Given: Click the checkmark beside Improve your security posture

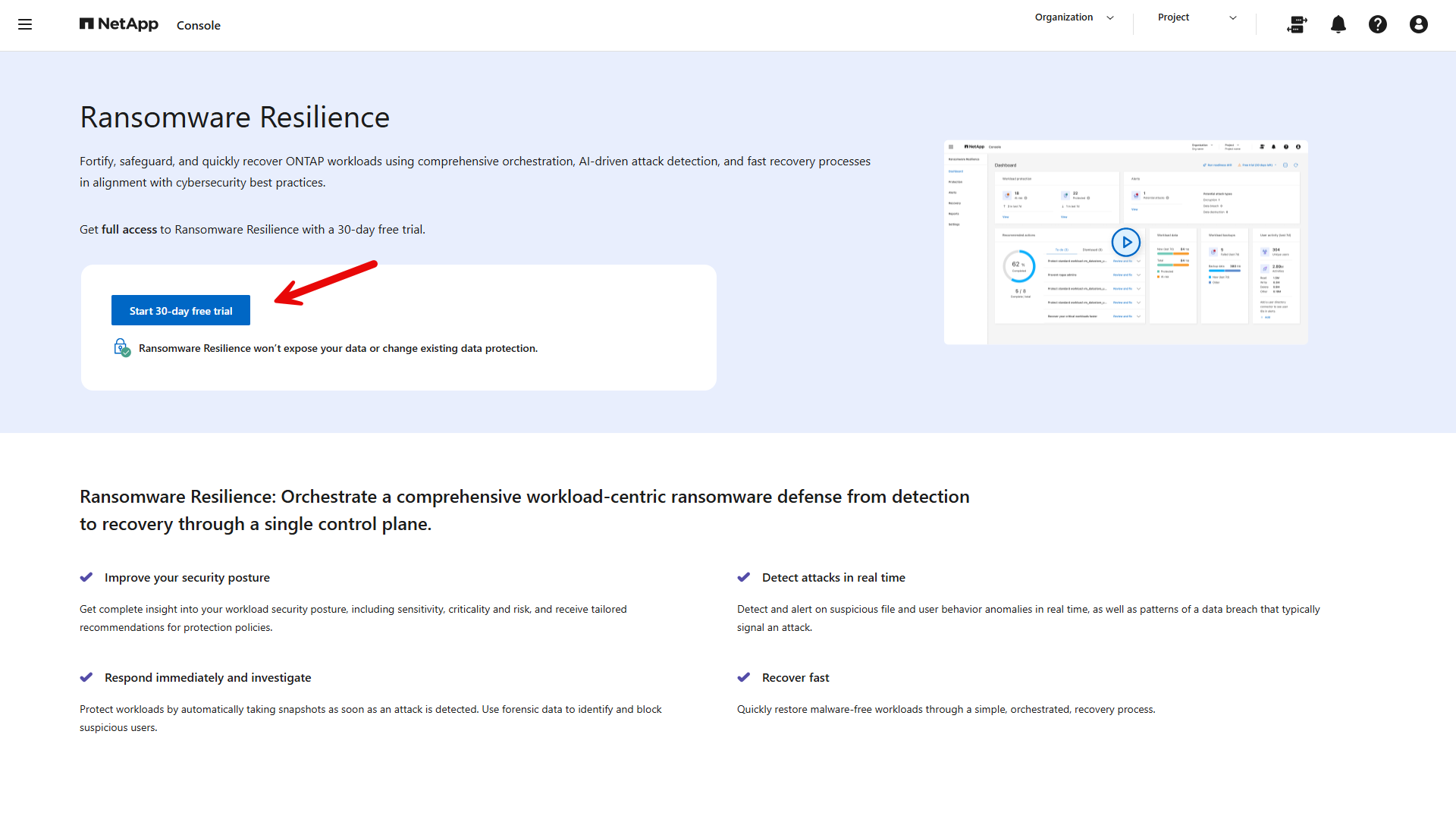Looking at the screenshot, I should tap(86, 577).
